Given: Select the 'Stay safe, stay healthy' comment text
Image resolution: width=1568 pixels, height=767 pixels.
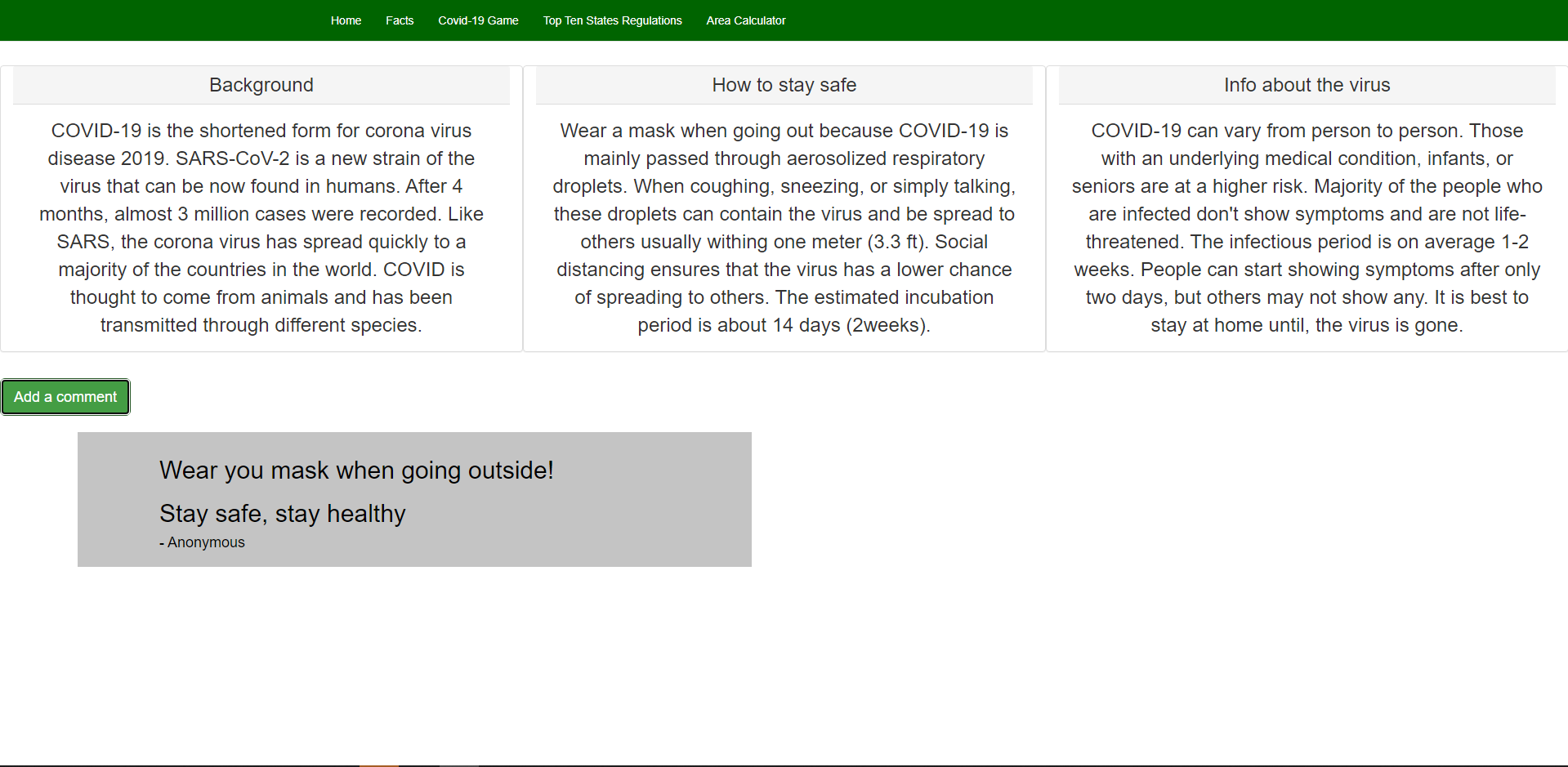Looking at the screenshot, I should coord(282,513).
